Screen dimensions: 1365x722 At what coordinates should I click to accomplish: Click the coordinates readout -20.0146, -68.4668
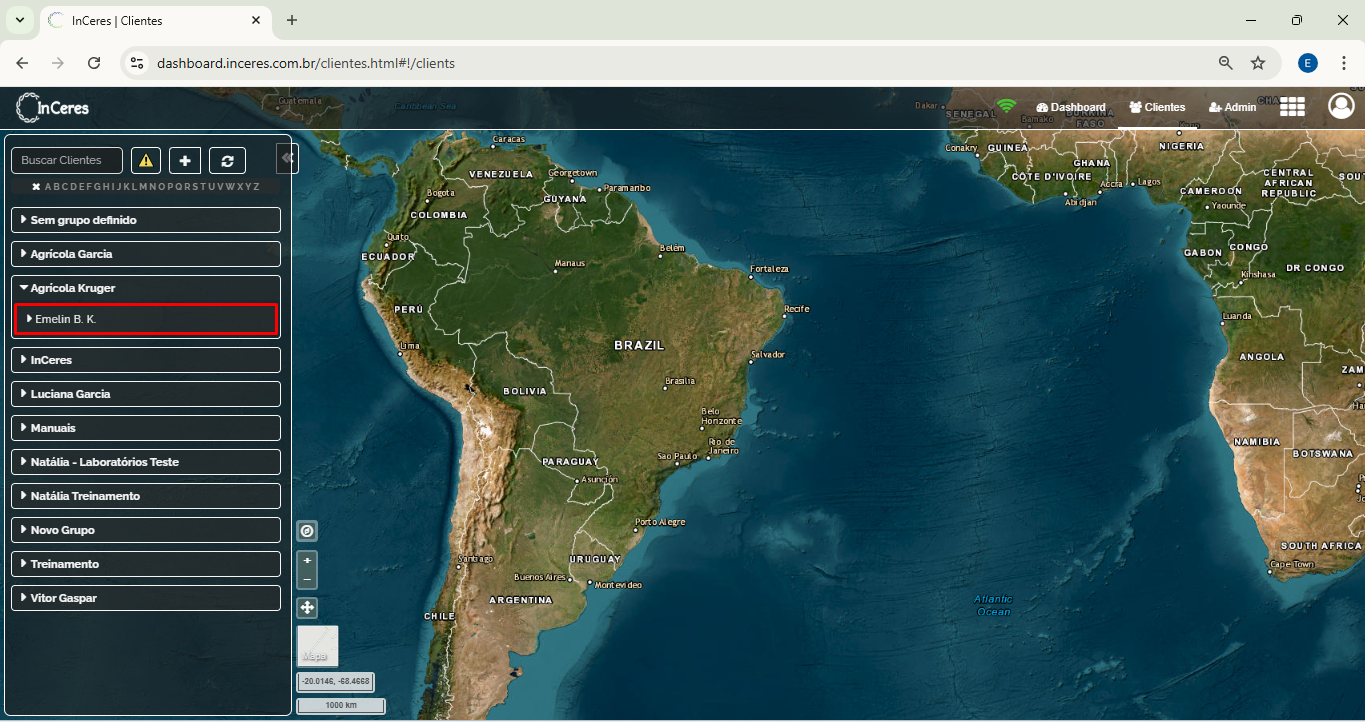[336, 682]
